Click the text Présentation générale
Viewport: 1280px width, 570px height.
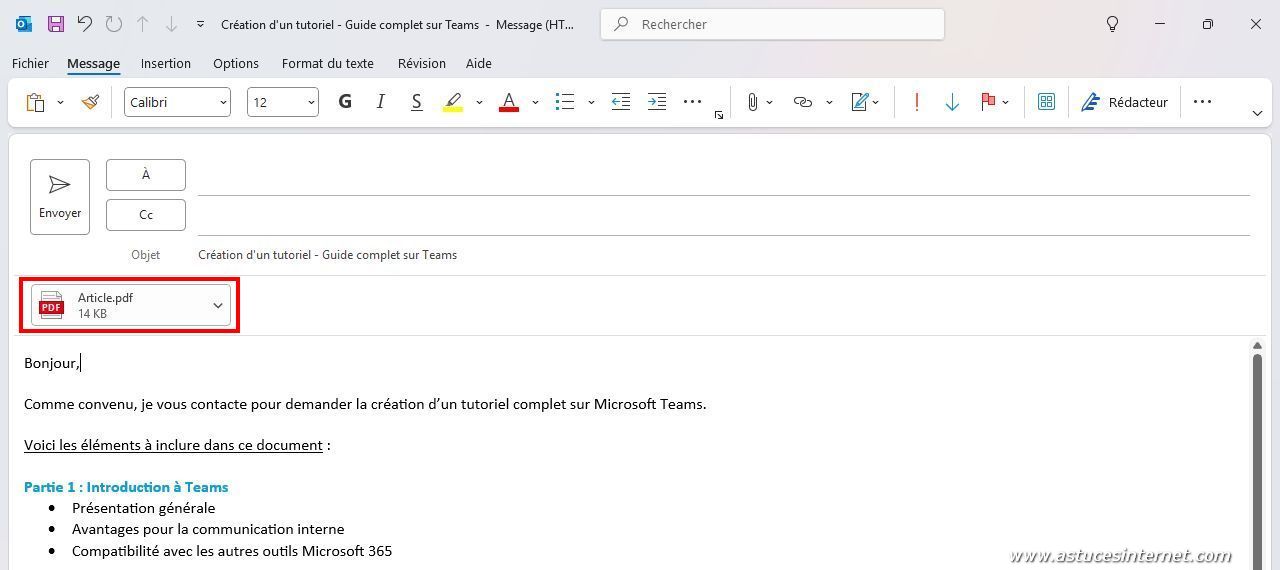143,508
